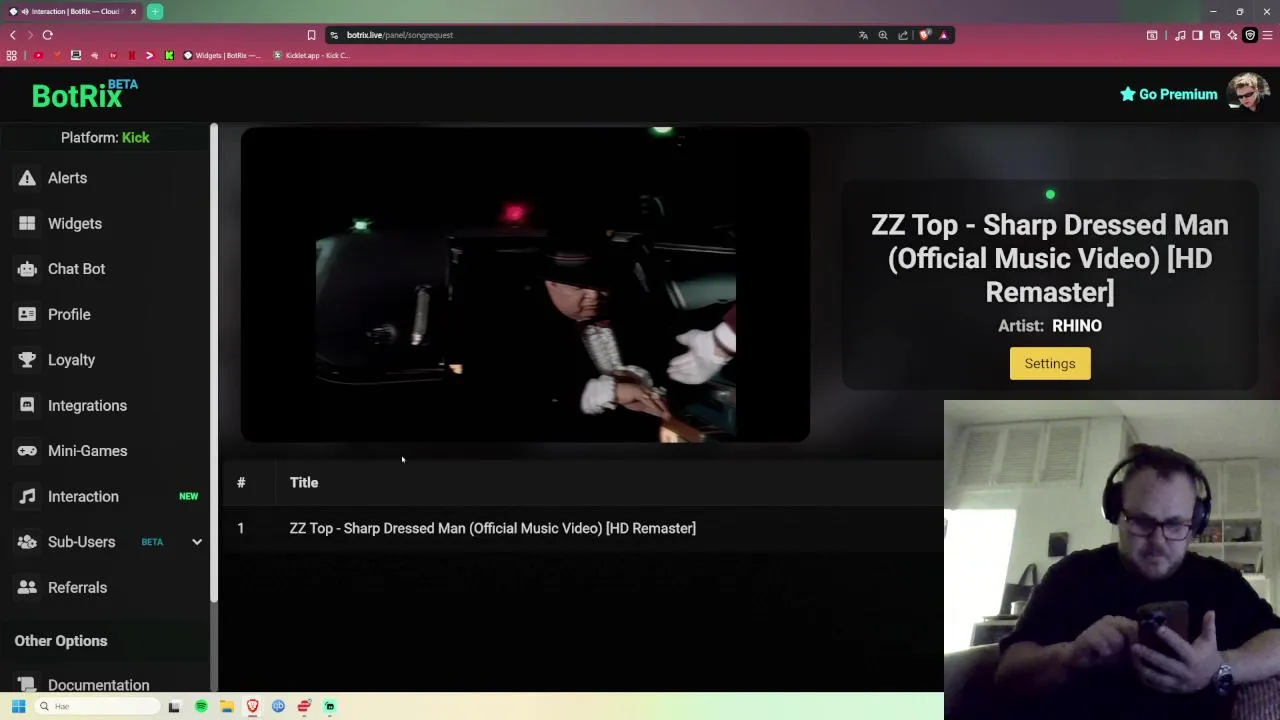Click the apps grid bookmark icon

coord(12,55)
